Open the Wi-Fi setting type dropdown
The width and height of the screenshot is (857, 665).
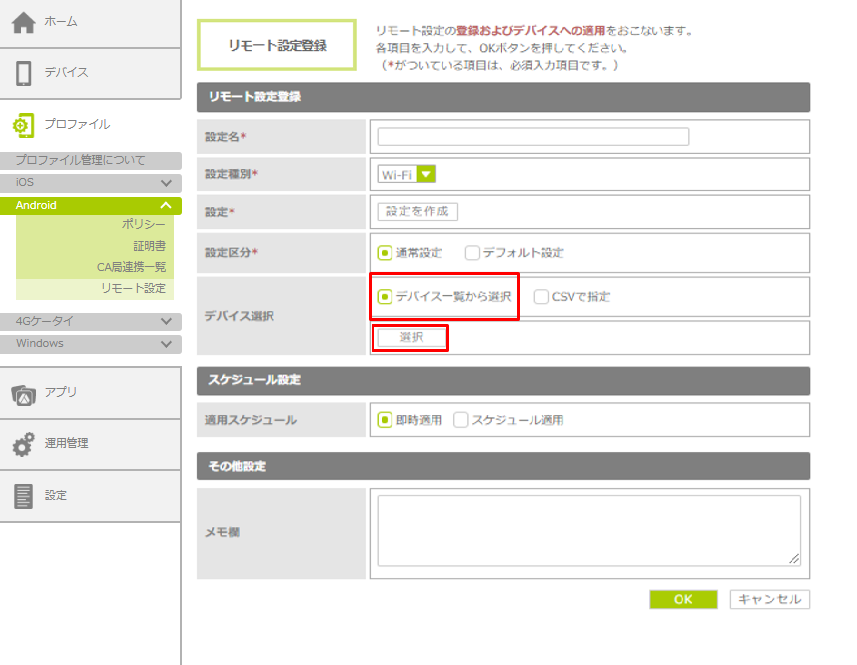(x=426, y=174)
